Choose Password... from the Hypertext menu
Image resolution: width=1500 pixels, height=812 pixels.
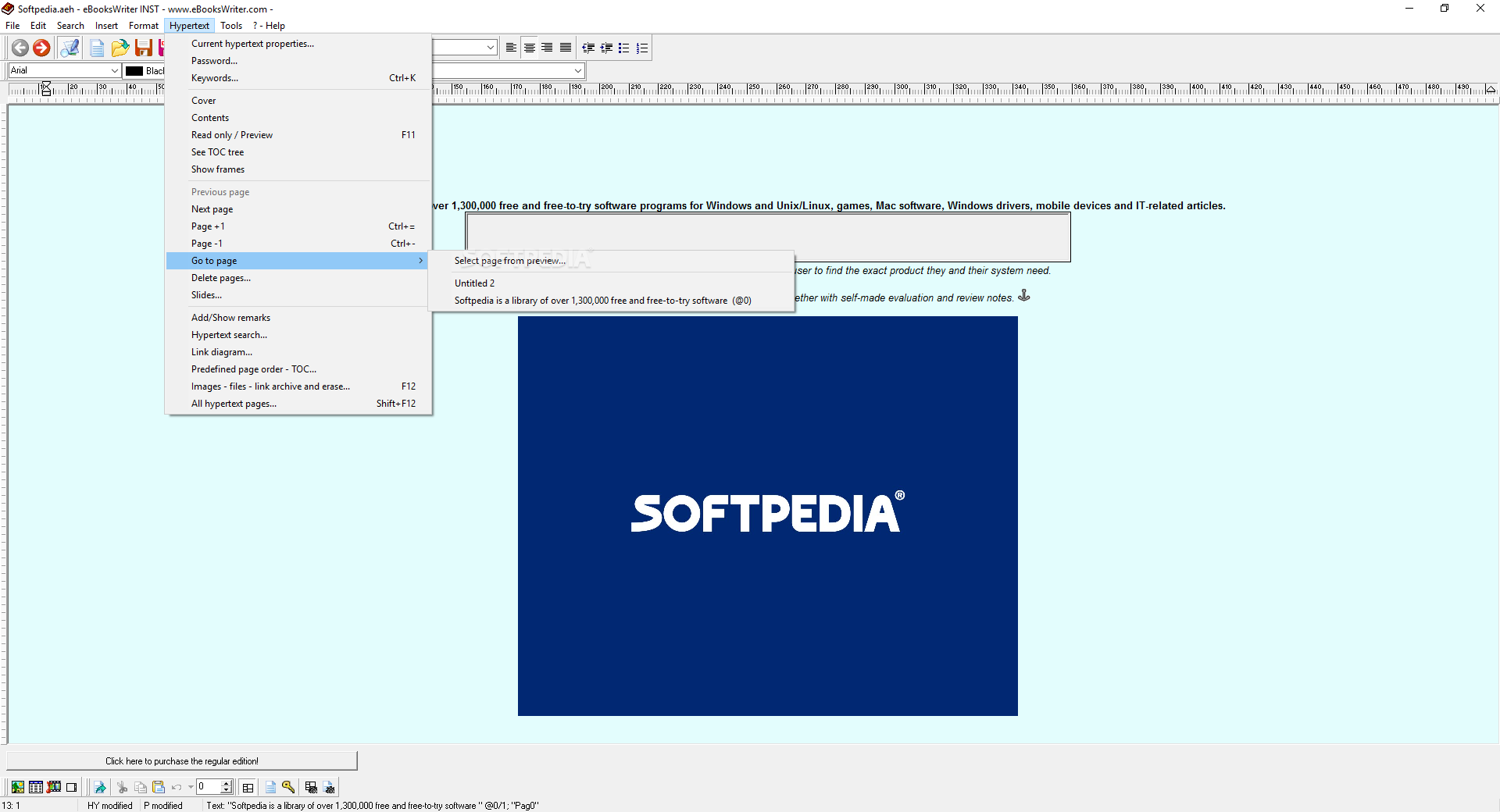298,61
